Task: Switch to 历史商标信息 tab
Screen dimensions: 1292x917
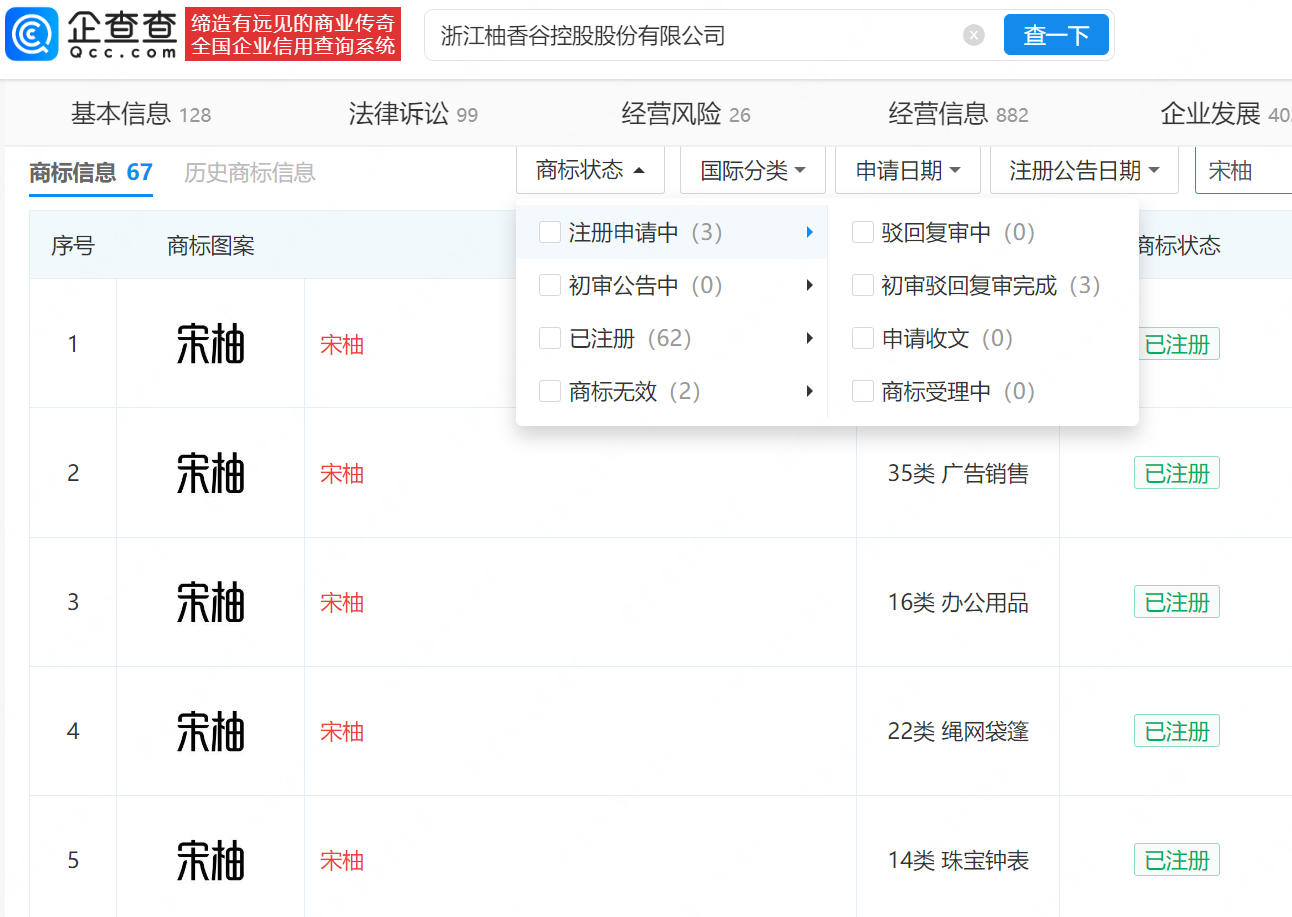Action: click(249, 173)
